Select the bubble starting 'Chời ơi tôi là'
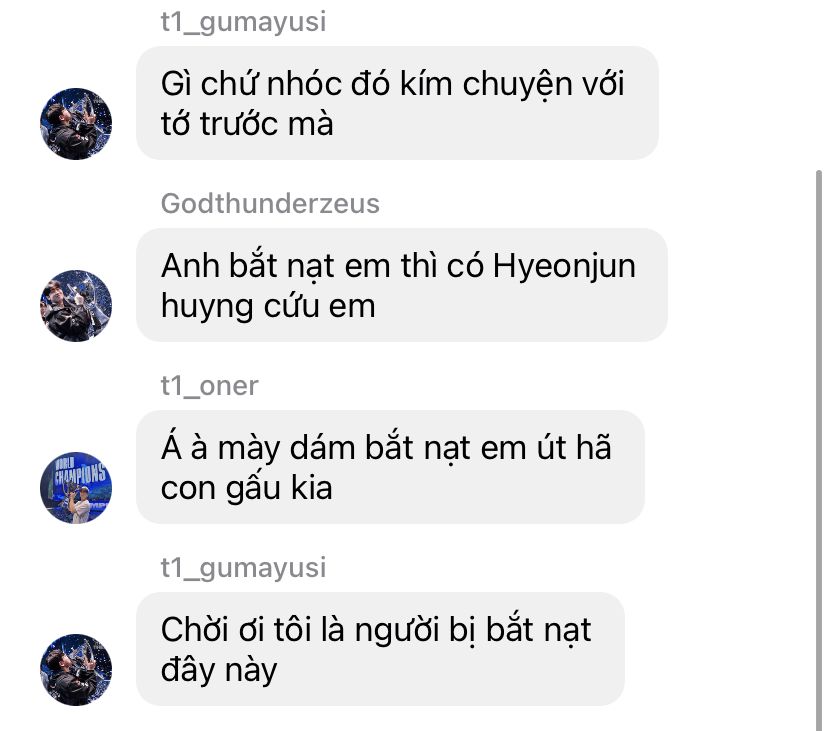The image size is (828, 731). (380, 649)
